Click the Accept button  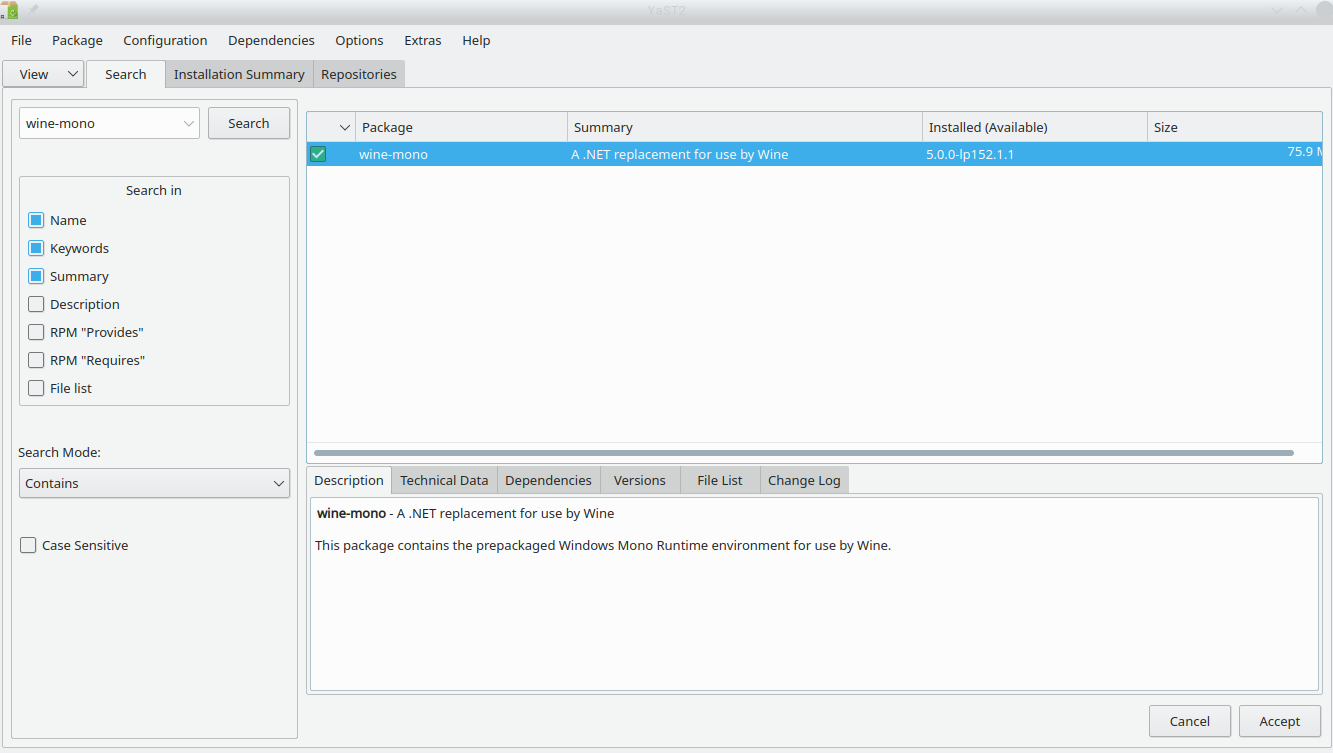click(1280, 721)
